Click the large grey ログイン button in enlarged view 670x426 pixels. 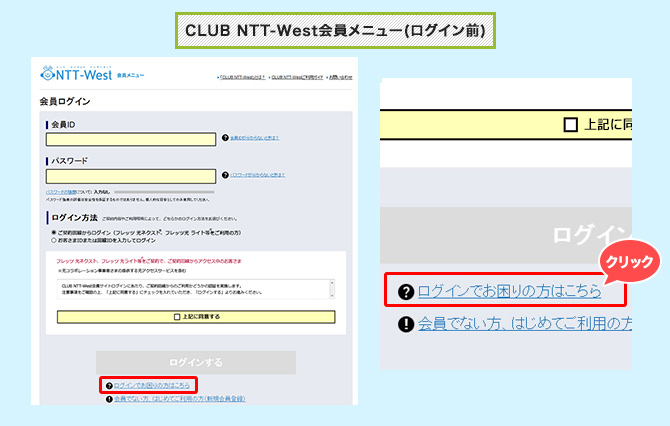[x=506, y=235]
